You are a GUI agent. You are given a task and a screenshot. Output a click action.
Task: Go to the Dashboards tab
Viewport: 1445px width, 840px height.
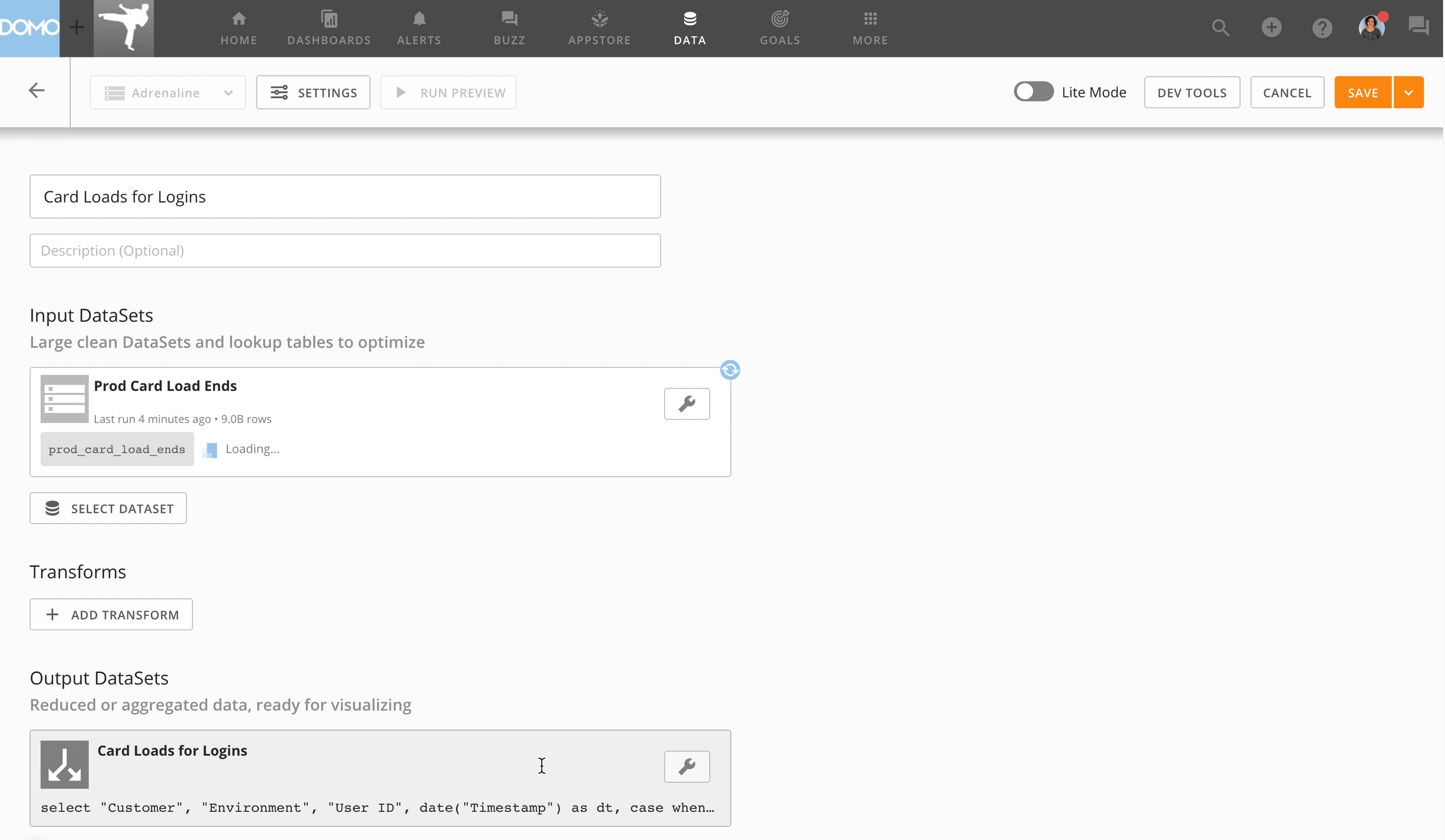[x=329, y=27]
